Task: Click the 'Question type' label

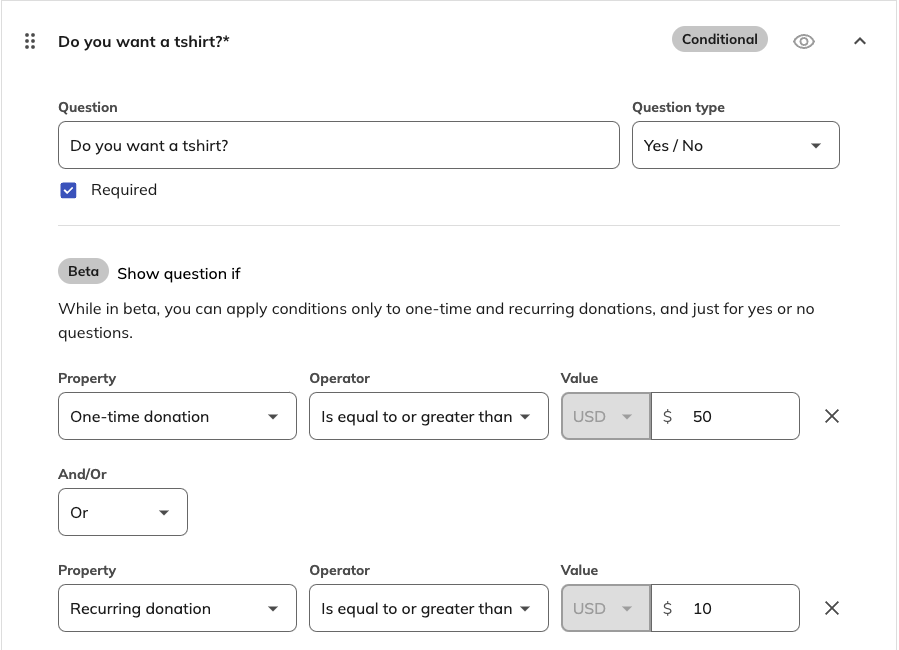Action: point(678,107)
